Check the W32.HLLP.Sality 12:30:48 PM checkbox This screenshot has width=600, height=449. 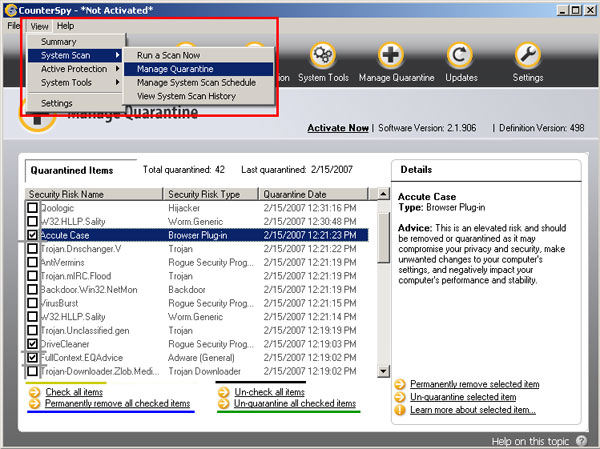pyautogui.click(x=33, y=221)
